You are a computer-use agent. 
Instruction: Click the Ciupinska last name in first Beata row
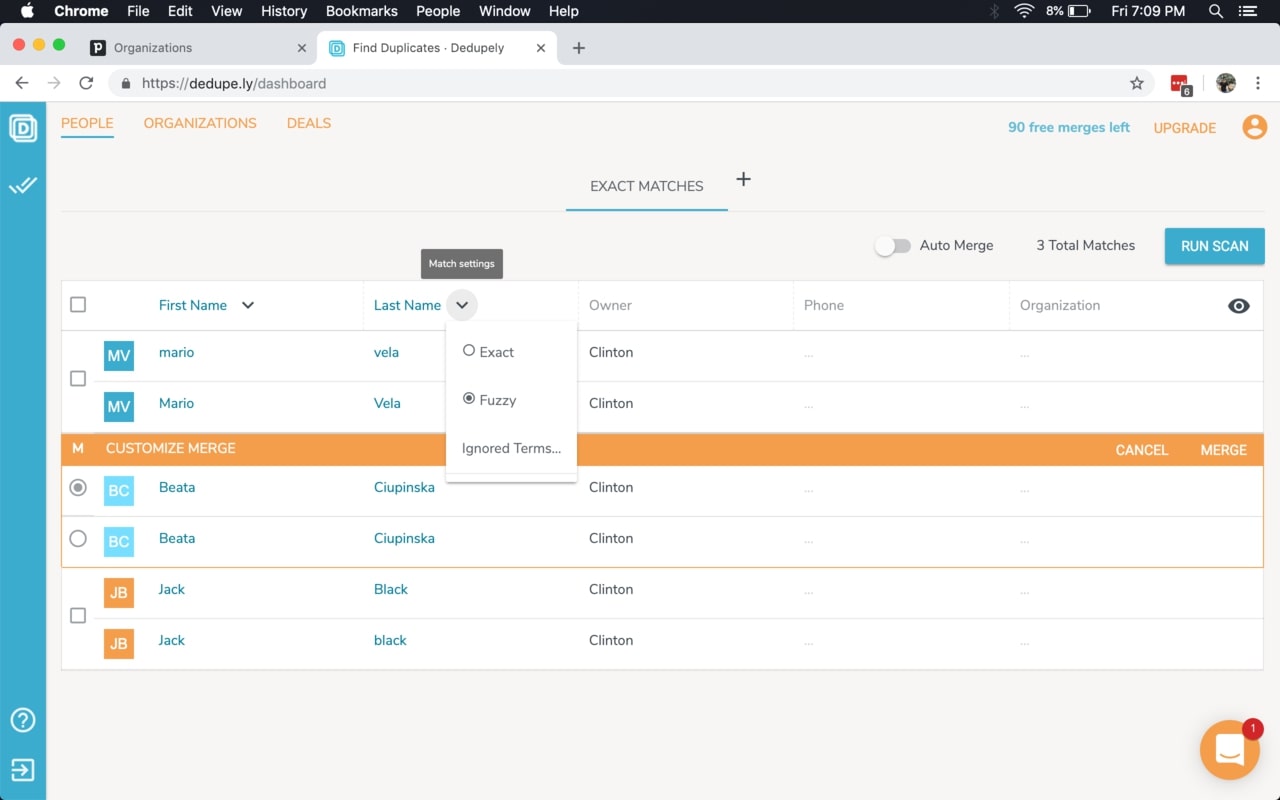tap(404, 487)
